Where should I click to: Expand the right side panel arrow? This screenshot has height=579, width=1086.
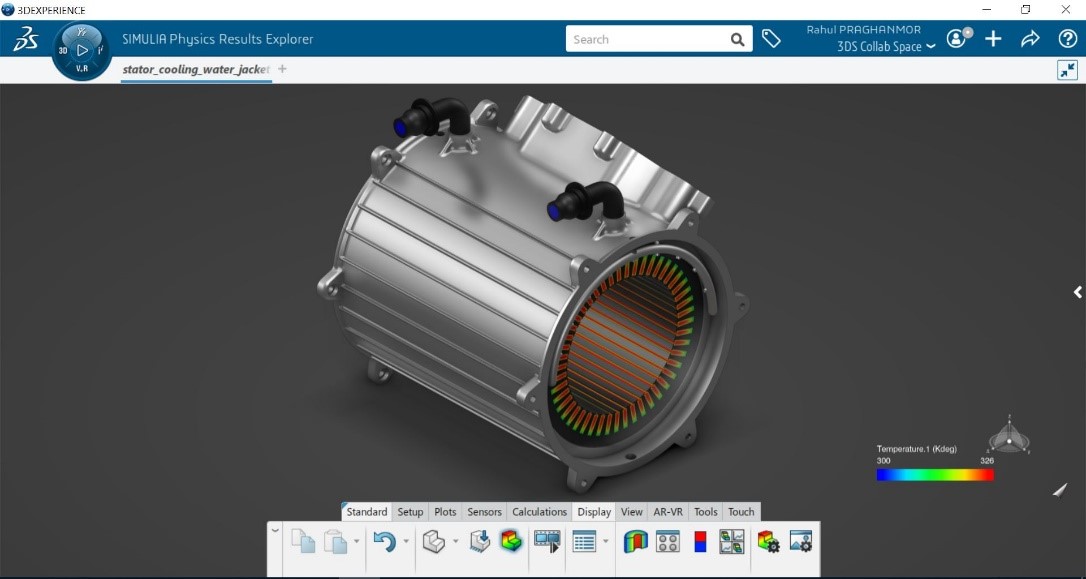(x=1078, y=292)
